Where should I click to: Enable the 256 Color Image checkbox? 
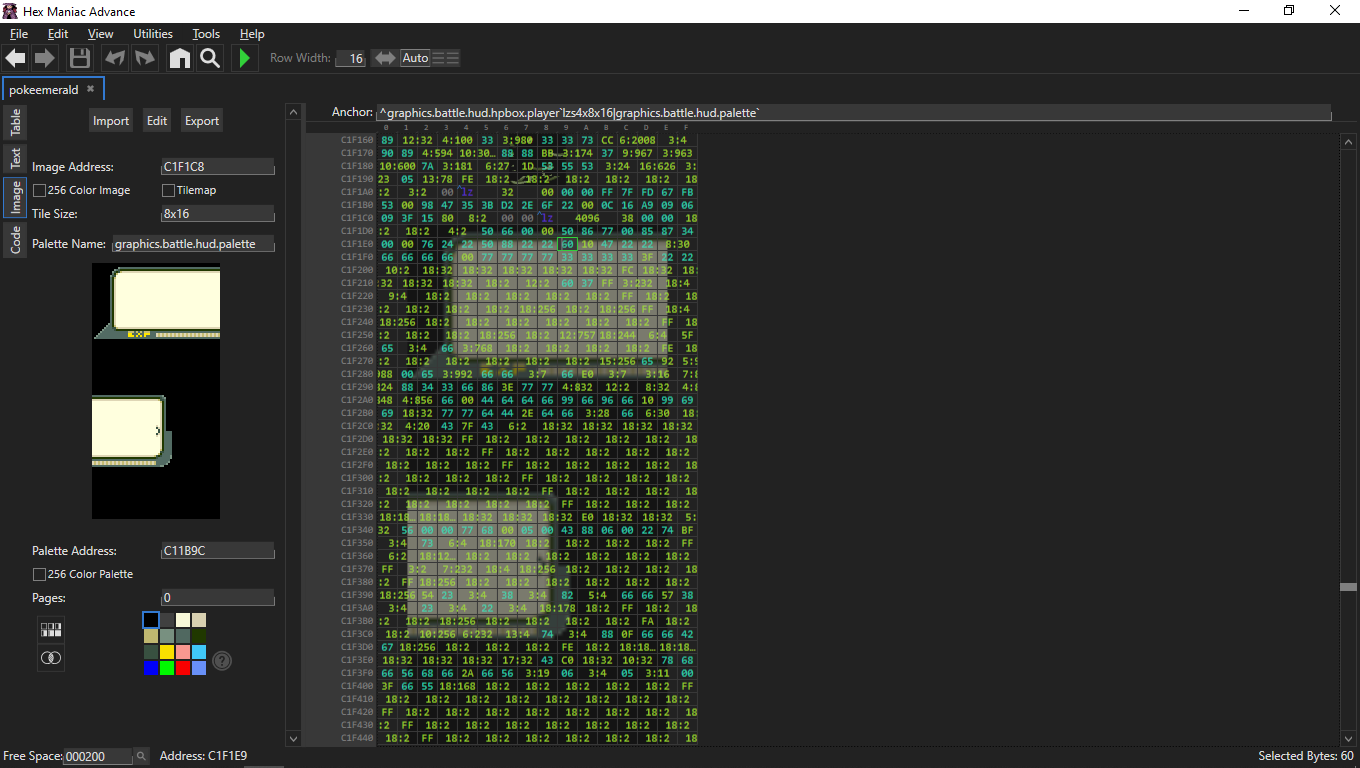point(40,190)
